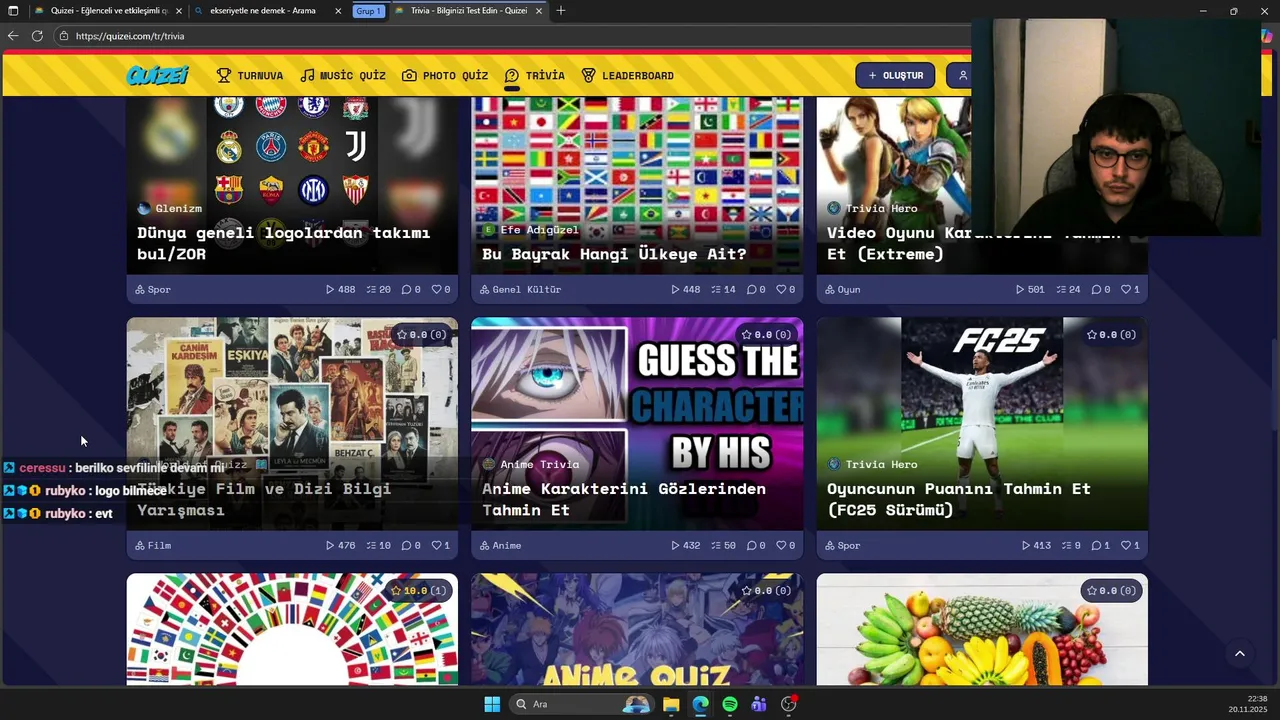Image resolution: width=1280 pixels, height=720 pixels.
Task: Click the Spor category on logos quiz
Action: coord(153,289)
